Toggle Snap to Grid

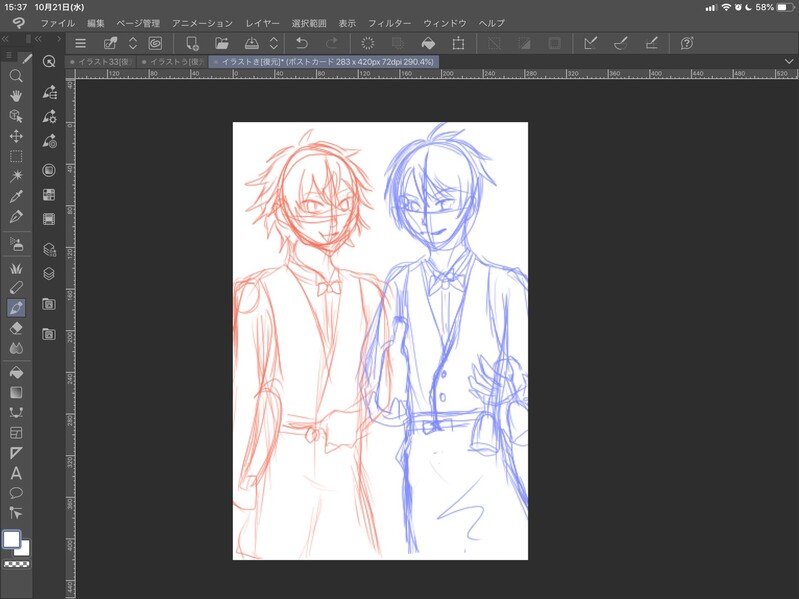pyautogui.click(x=651, y=43)
